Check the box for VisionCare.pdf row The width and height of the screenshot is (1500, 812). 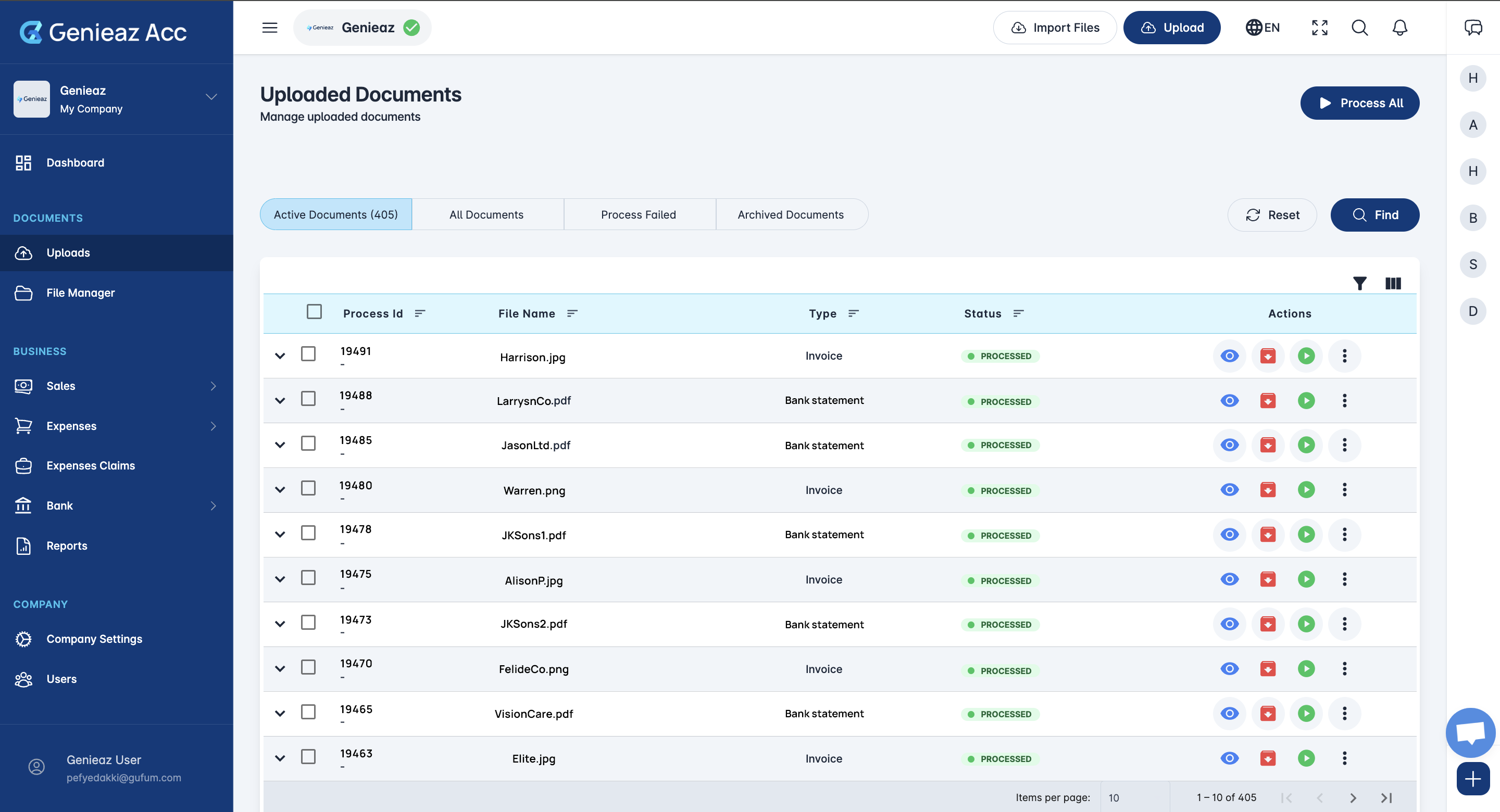[308, 712]
